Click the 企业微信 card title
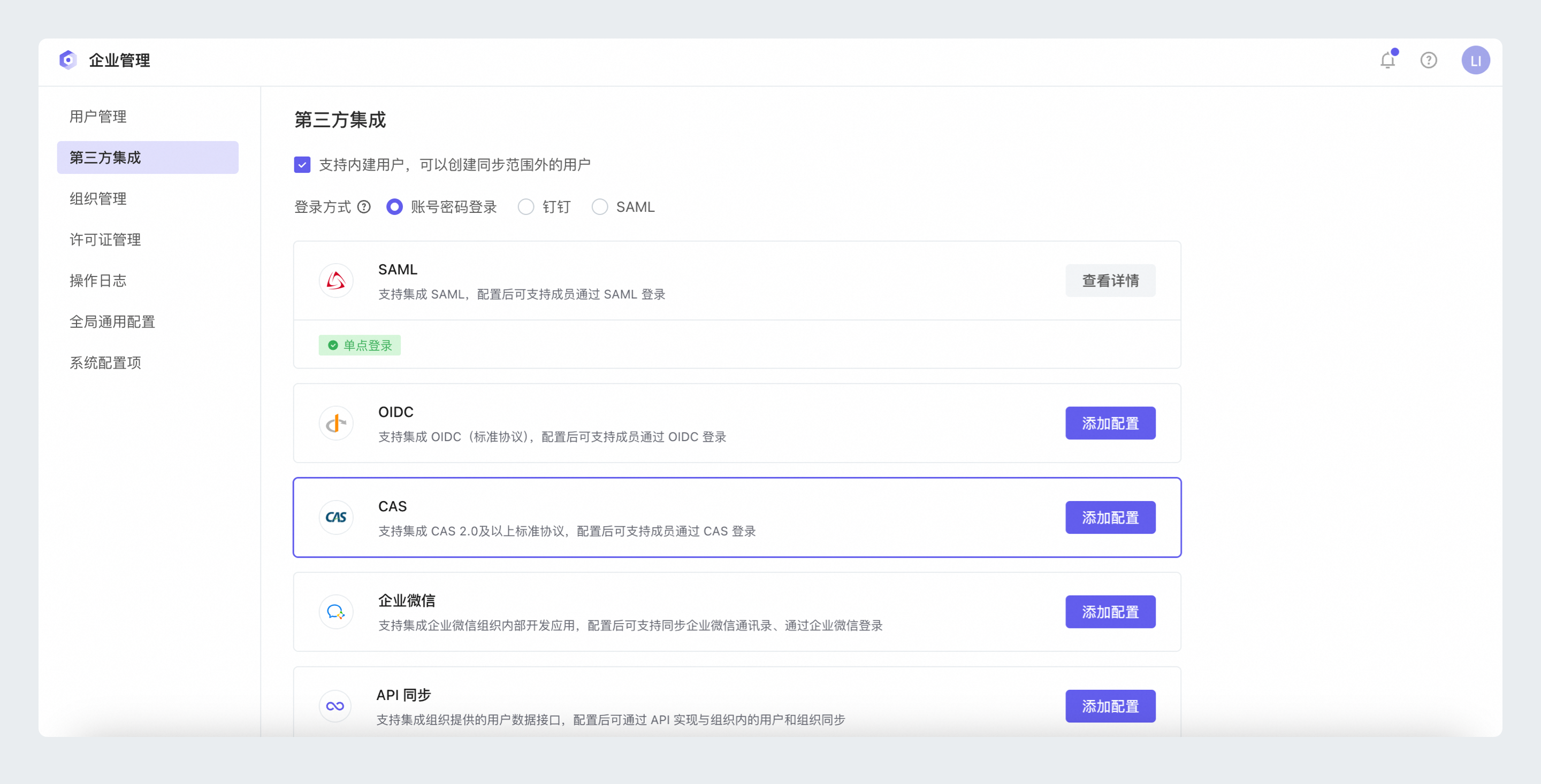 (x=407, y=601)
